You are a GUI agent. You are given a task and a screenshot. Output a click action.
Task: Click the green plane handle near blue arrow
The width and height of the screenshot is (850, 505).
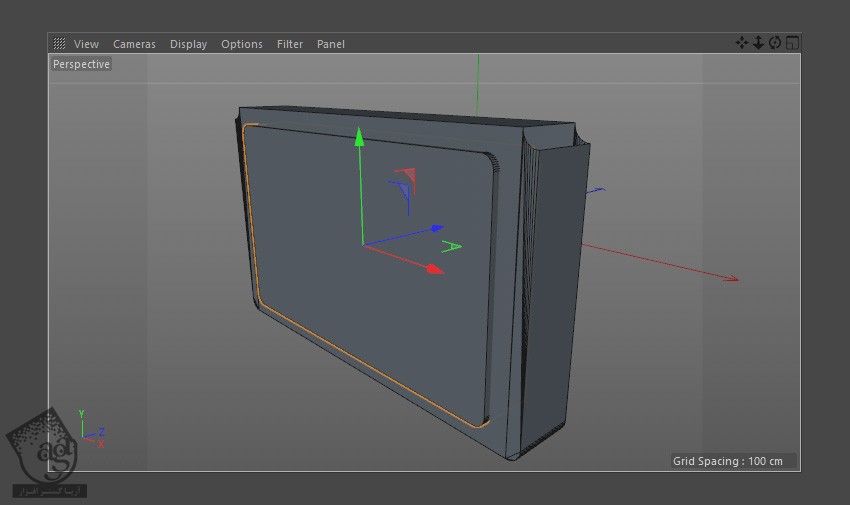452,246
